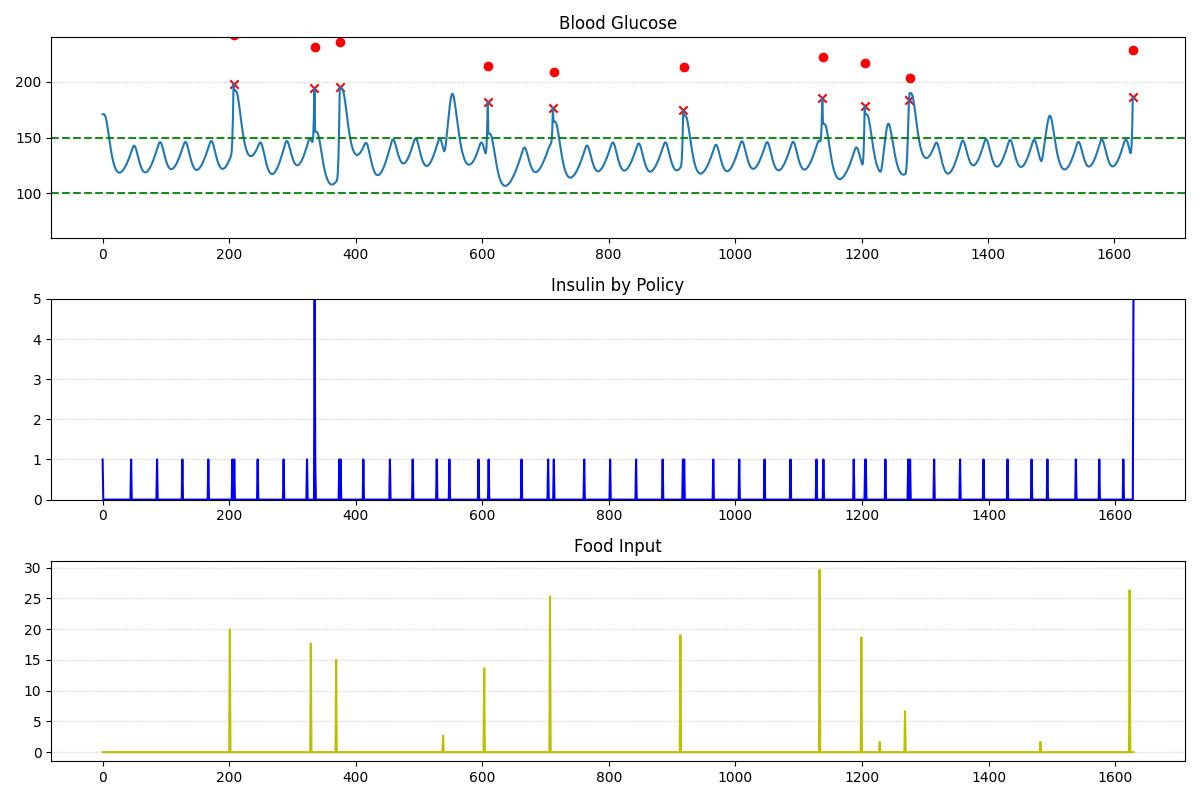The image size is (1200, 800).
Task: Click the y-axis label 30 in Food Input
Action: [31, 568]
